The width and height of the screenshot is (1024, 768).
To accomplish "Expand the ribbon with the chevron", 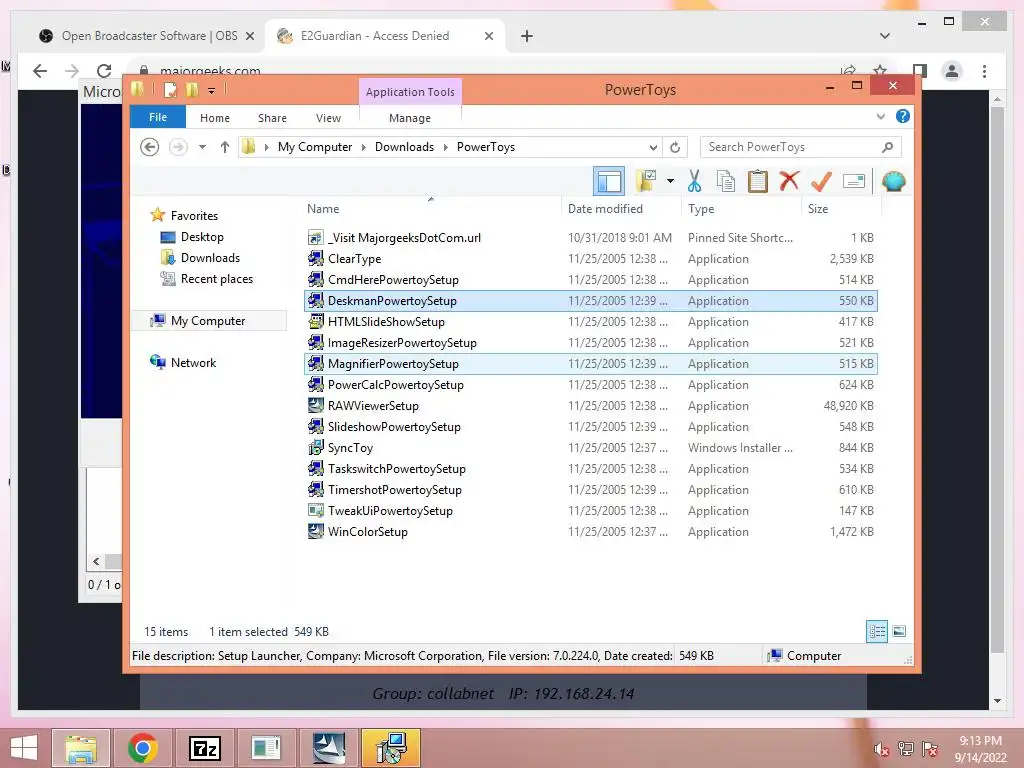I will [x=880, y=117].
